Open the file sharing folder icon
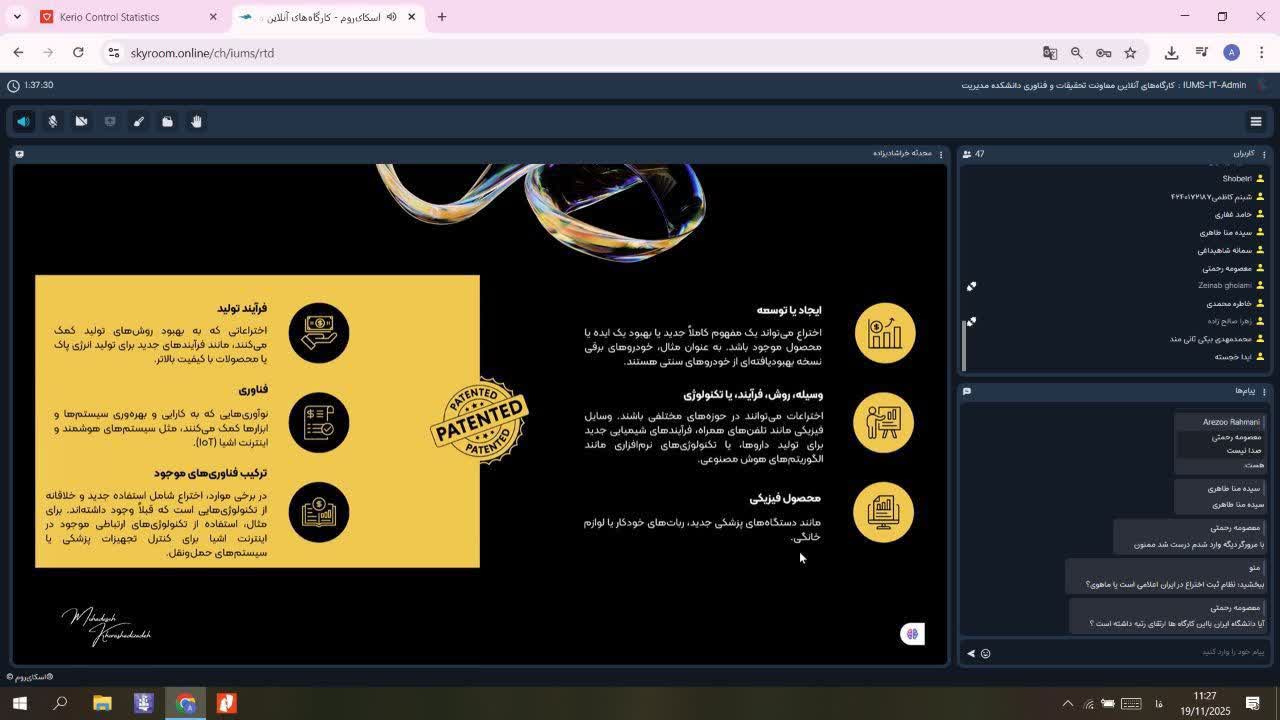 pos(168,122)
